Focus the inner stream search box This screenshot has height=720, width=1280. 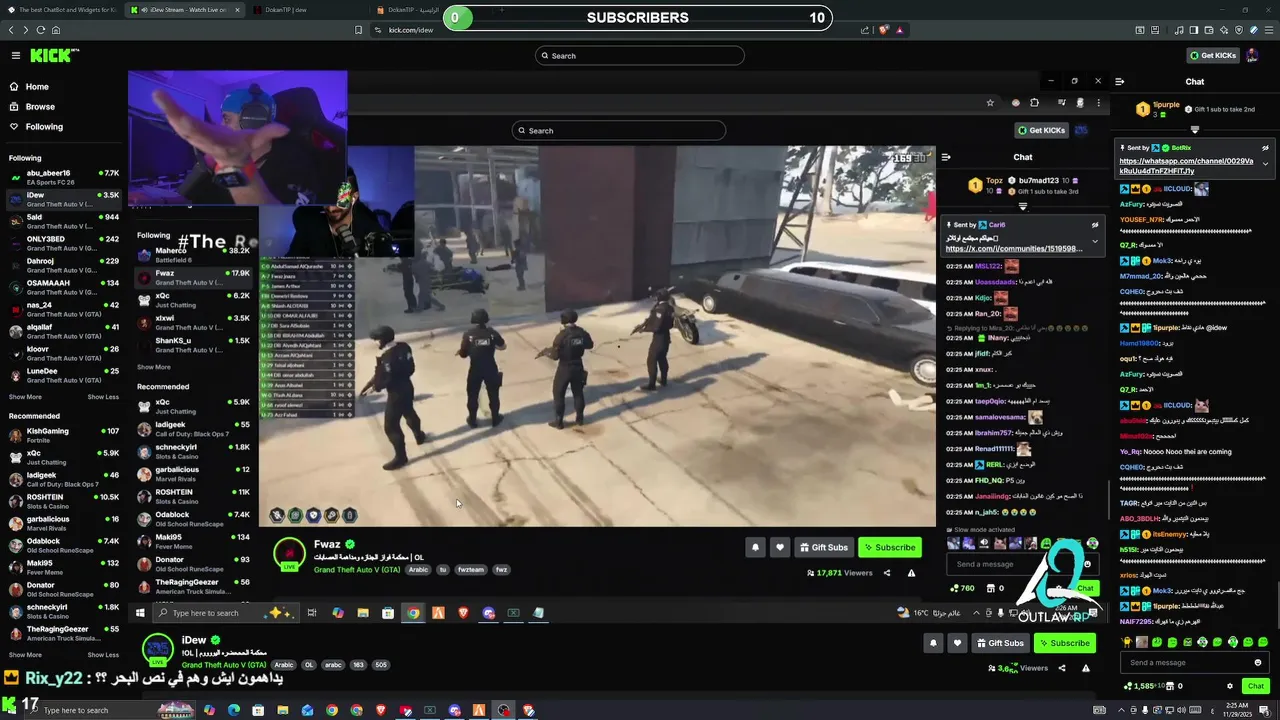(619, 131)
